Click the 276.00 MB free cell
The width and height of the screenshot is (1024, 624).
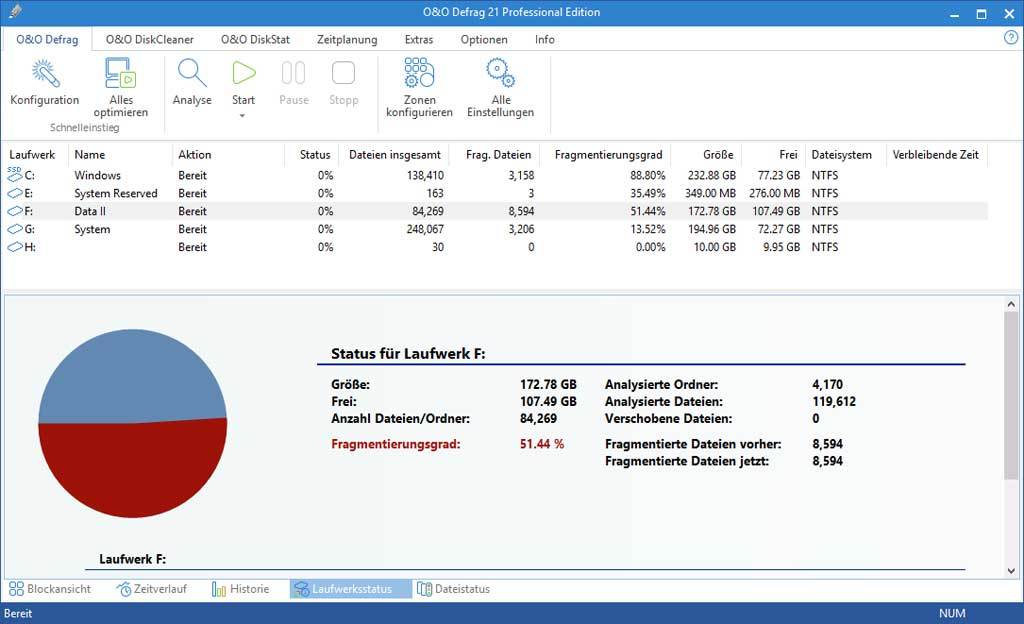[775, 193]
